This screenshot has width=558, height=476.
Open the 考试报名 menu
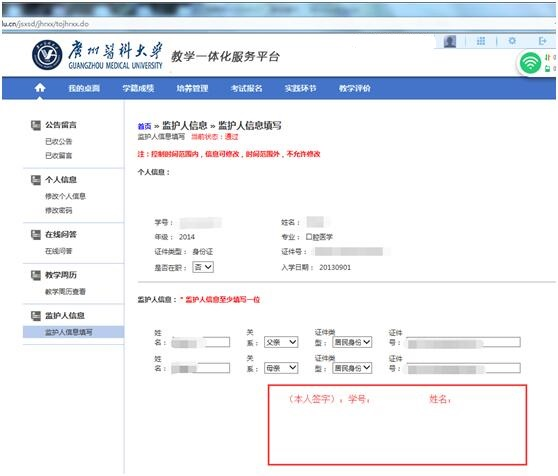coord(246,88)
